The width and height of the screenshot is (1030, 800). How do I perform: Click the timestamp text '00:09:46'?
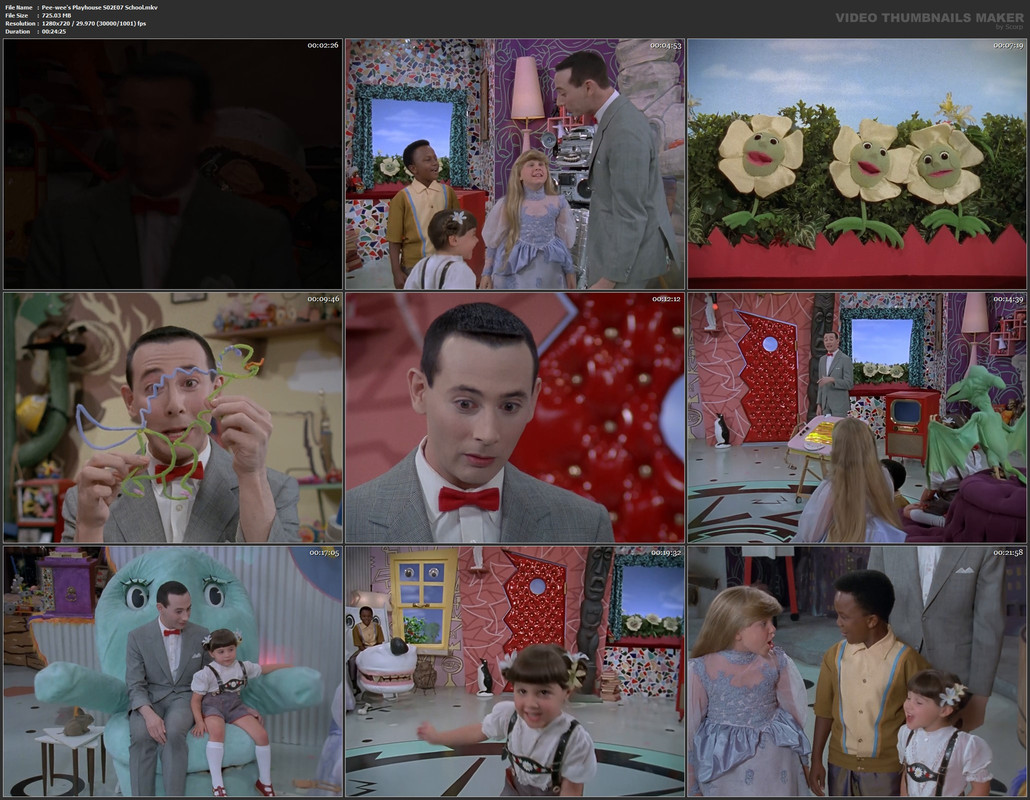pyautogui.click(x=323, y=299)
